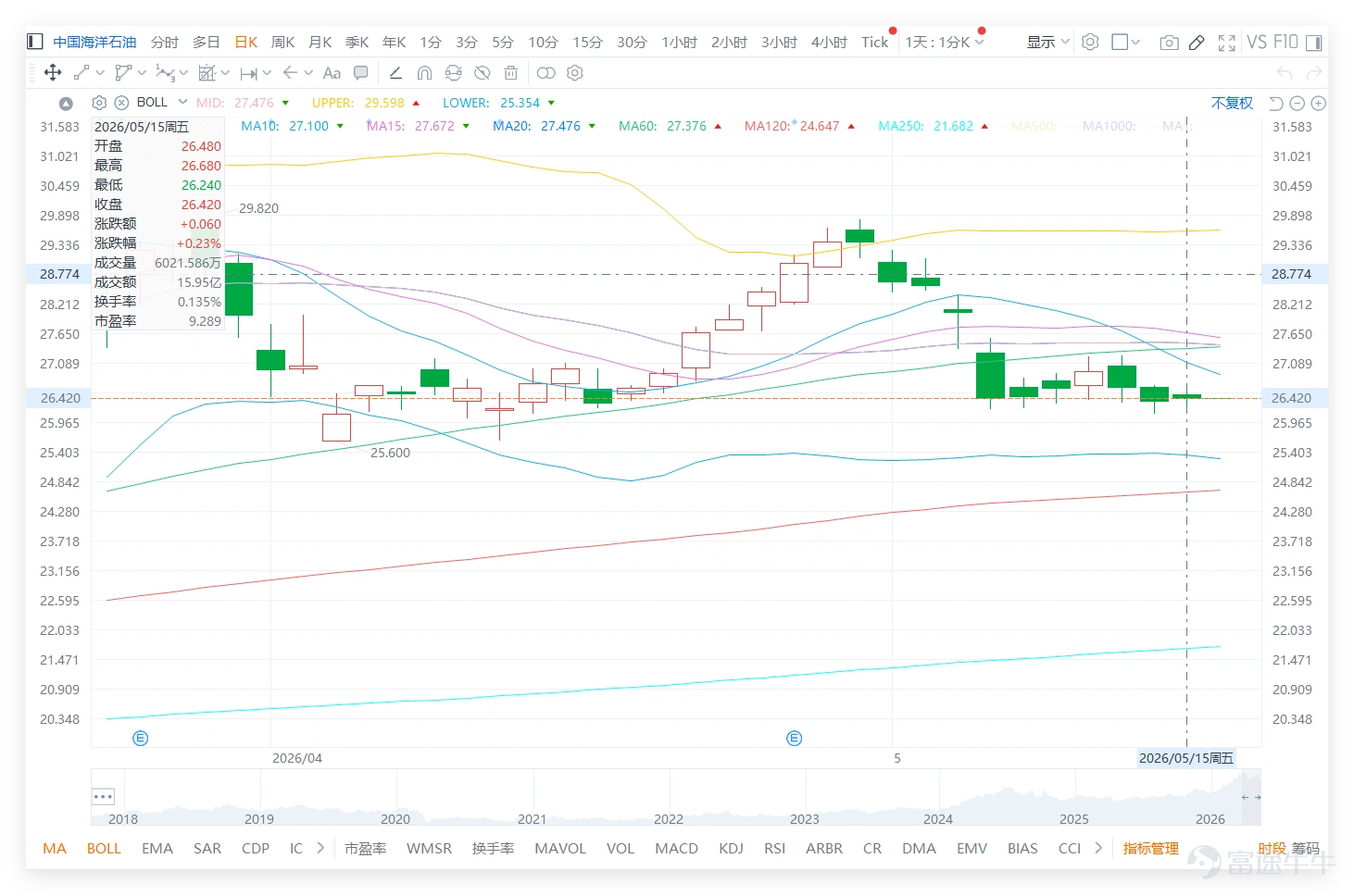Toggle the left sidebar panel icon
Screen dimensions: 1354x896
35,42
